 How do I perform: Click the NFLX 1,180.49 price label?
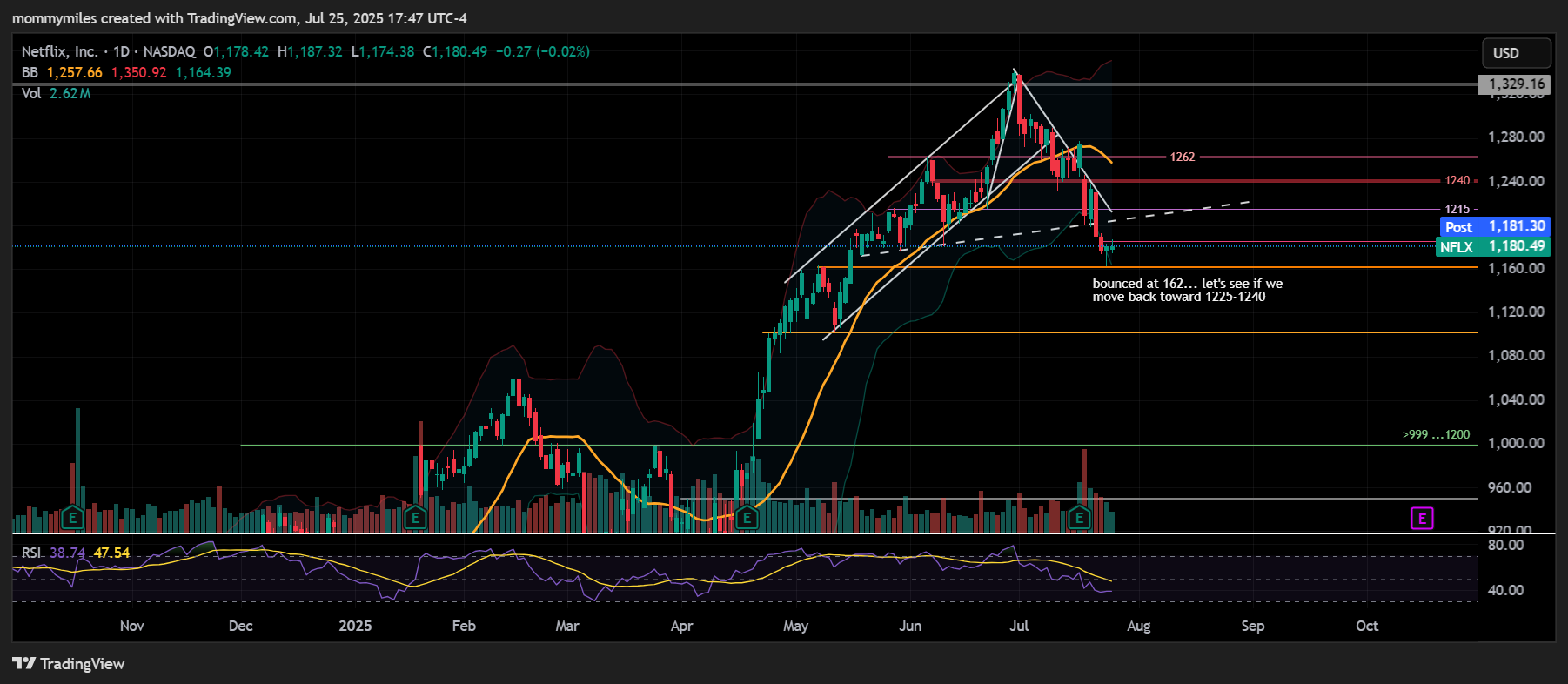click(x=1494, y=246)
